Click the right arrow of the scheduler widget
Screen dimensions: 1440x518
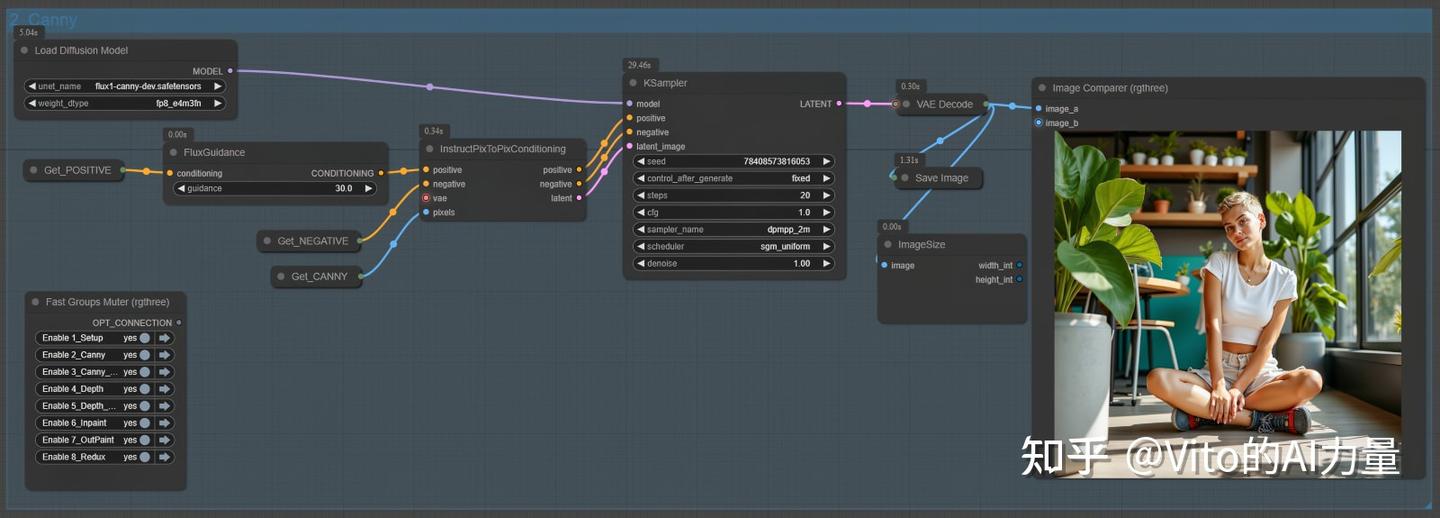click(x=827, y=246)
